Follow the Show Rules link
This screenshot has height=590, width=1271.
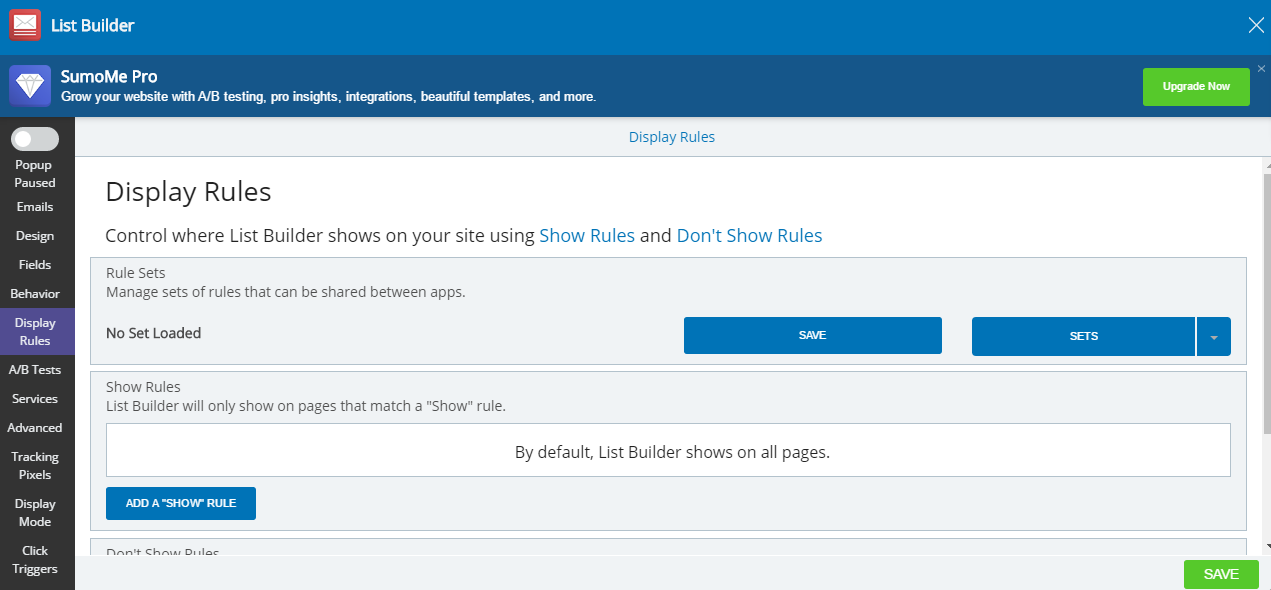[587, 236]
